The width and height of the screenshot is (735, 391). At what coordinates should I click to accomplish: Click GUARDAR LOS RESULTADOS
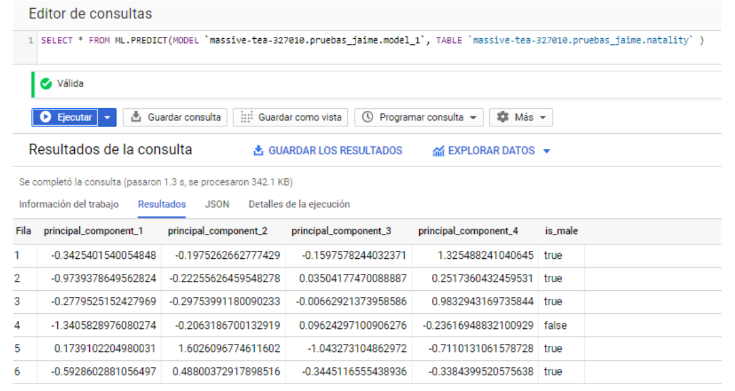click(327, 150)
